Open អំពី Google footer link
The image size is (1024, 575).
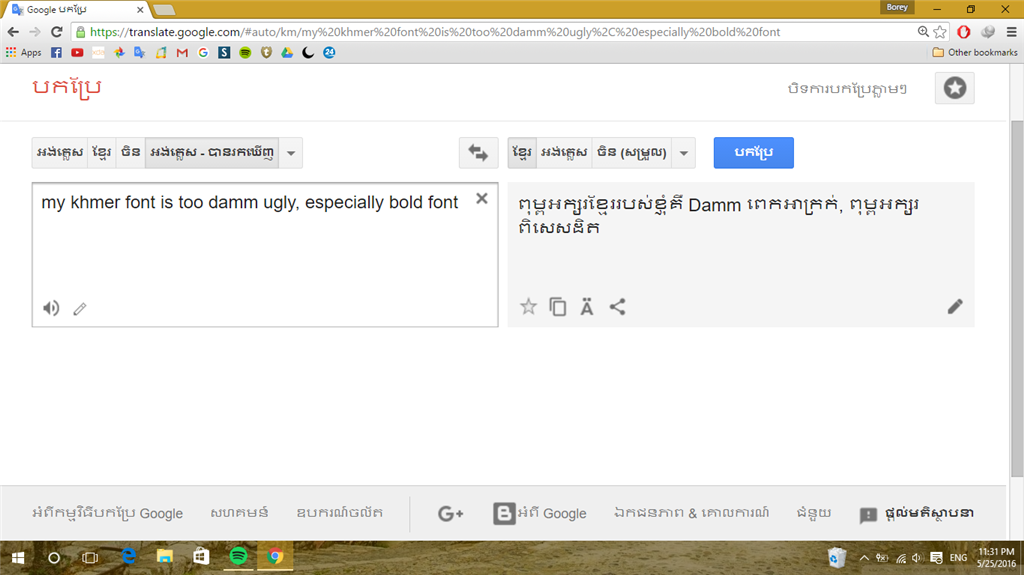point(552,514)
